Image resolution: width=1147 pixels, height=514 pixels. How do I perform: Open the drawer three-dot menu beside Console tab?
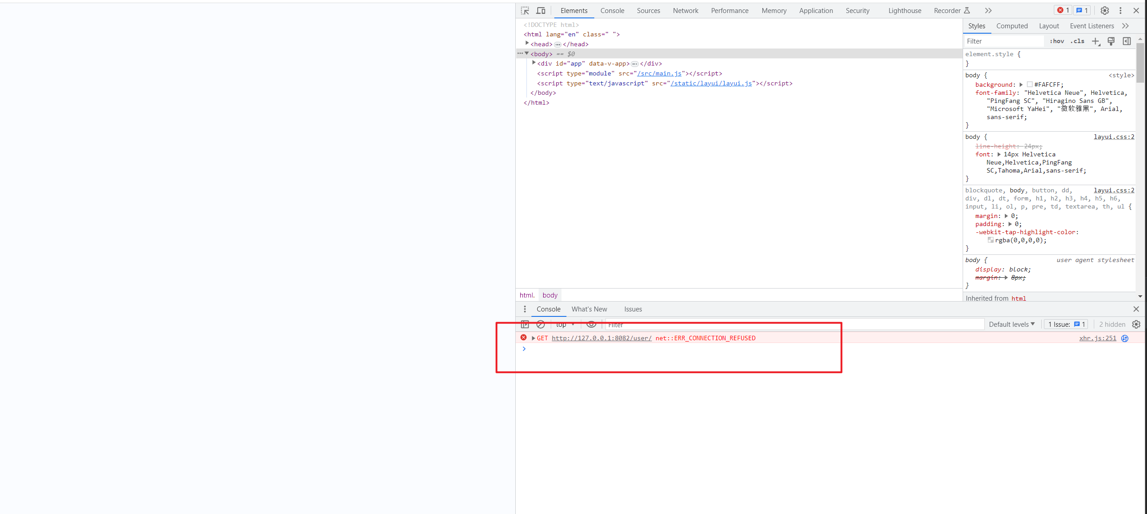point(524,309)
